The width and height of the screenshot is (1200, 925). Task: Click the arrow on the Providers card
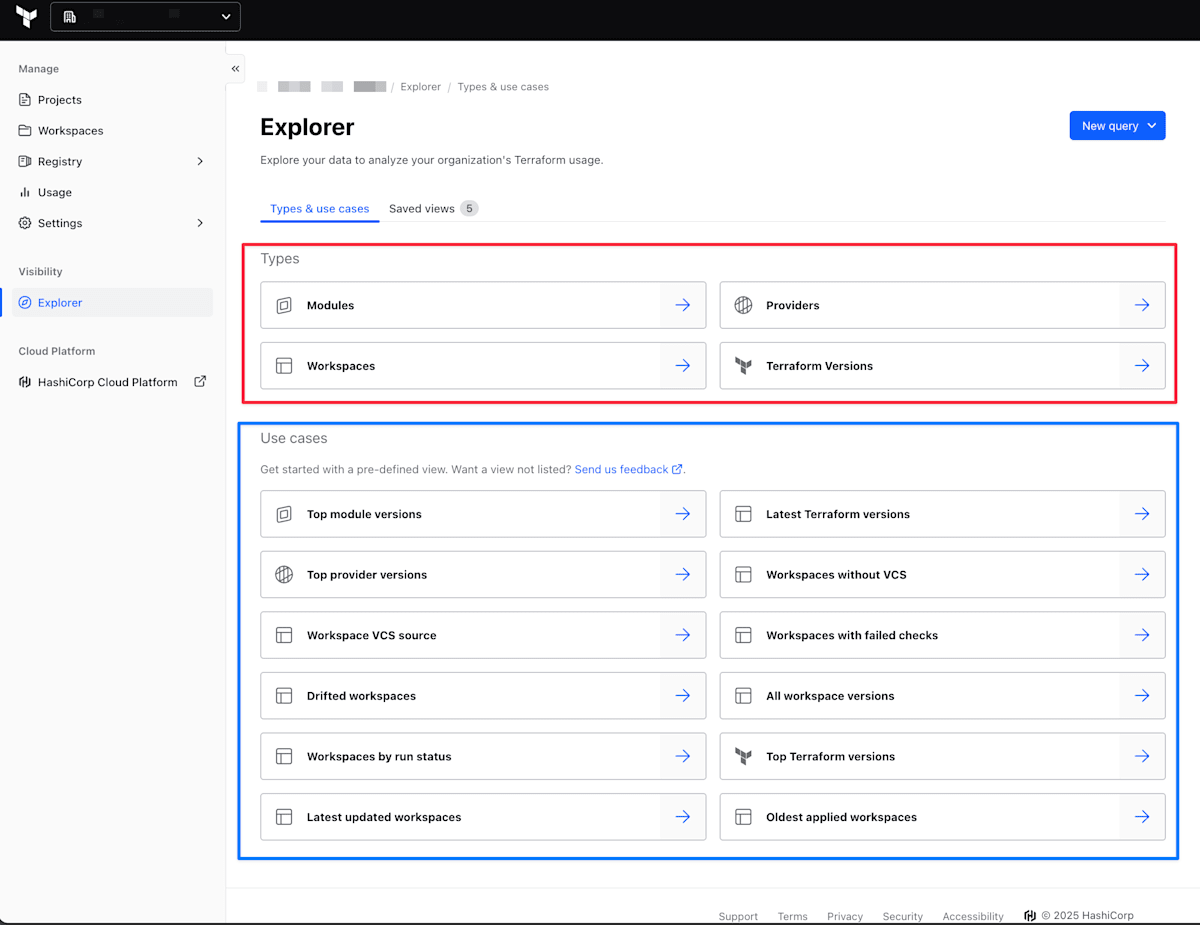[x=1142, y=305]
